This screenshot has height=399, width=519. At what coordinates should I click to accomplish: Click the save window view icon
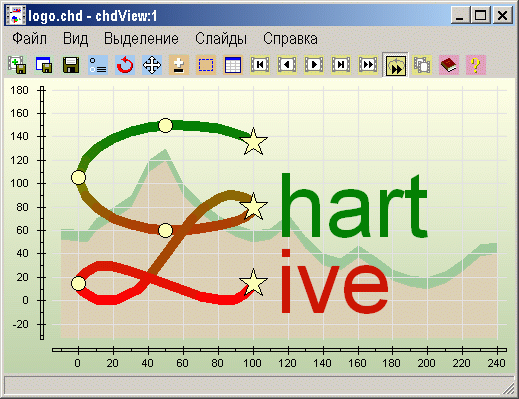pos(44,65)
